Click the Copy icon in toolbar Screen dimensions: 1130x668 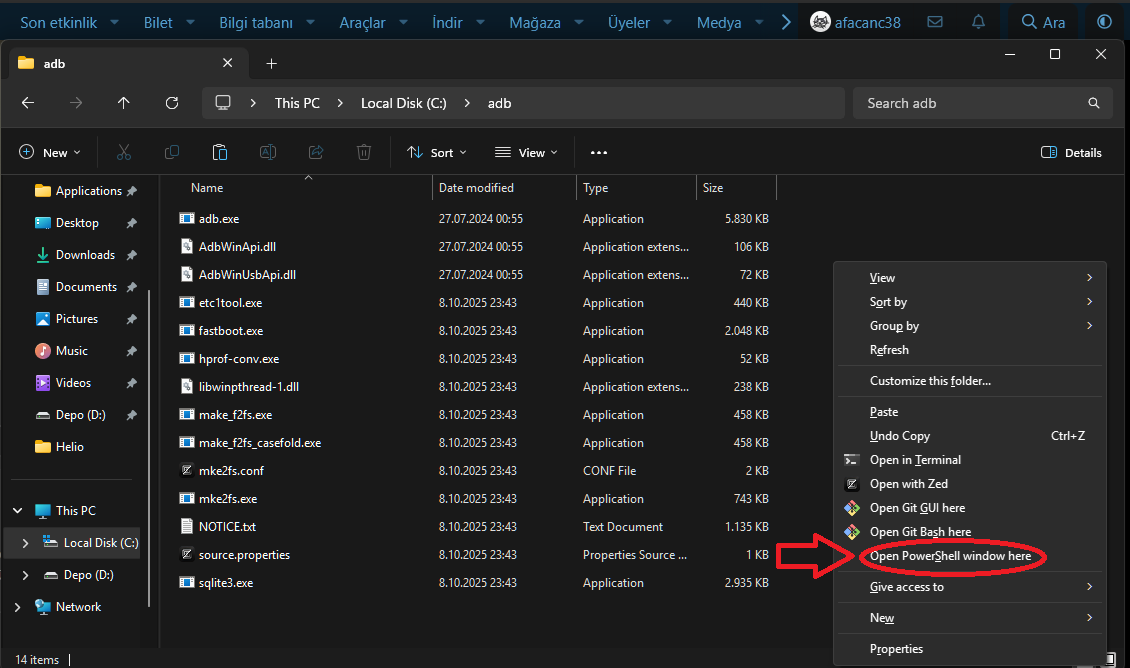(x=172, y=152)
